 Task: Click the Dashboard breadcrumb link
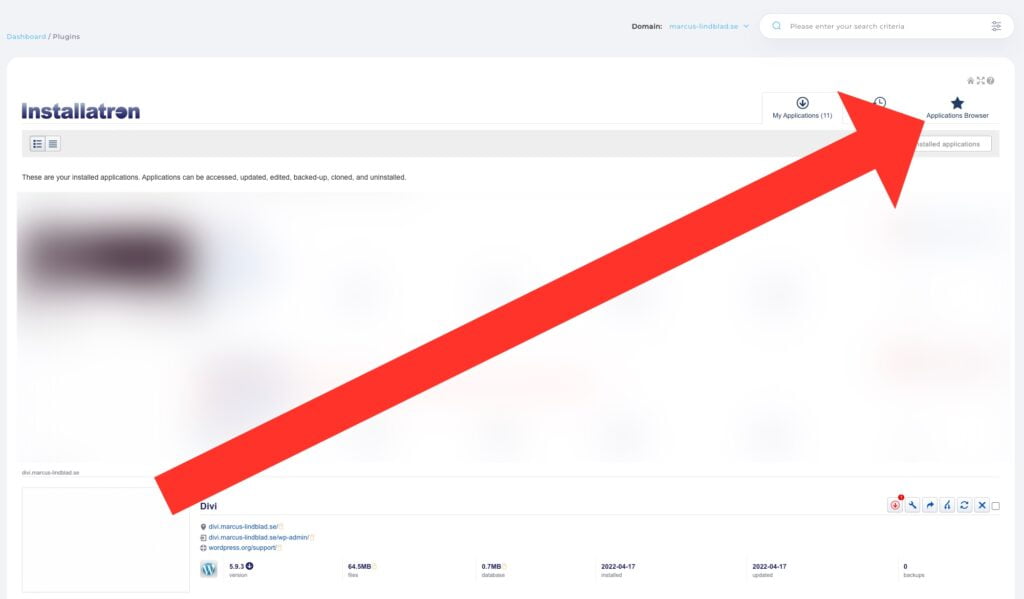tap(26, 37)
